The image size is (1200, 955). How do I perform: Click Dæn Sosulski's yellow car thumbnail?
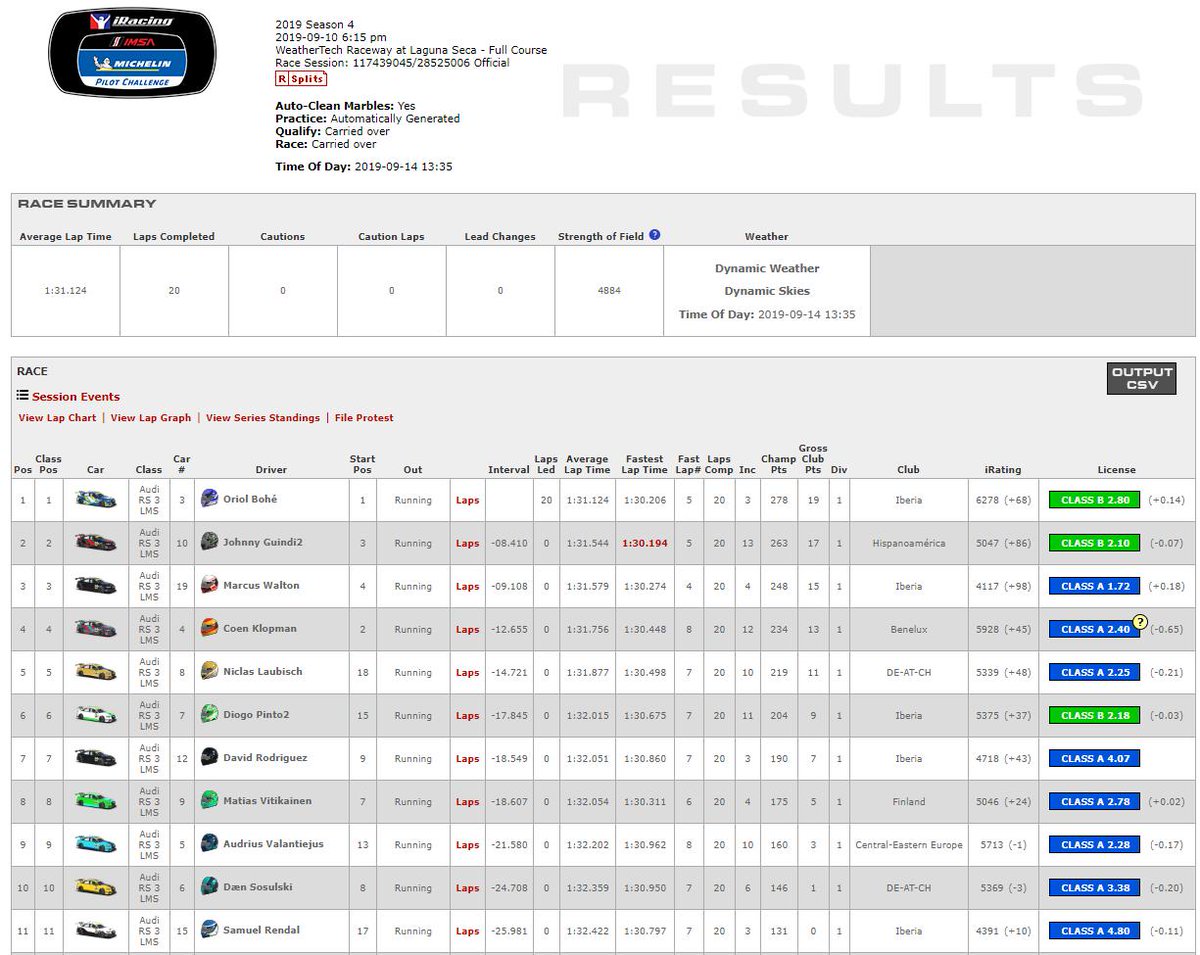point(96,886)
